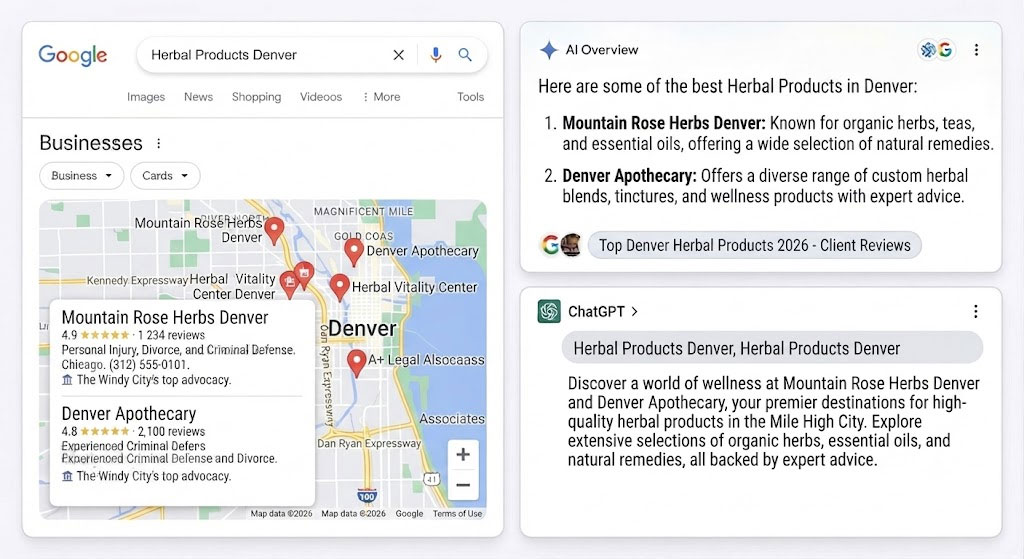Click the map pin beside Herbal Vitality Center label
The width and height of the screenshot is (1024, 559).
point(339,287)
